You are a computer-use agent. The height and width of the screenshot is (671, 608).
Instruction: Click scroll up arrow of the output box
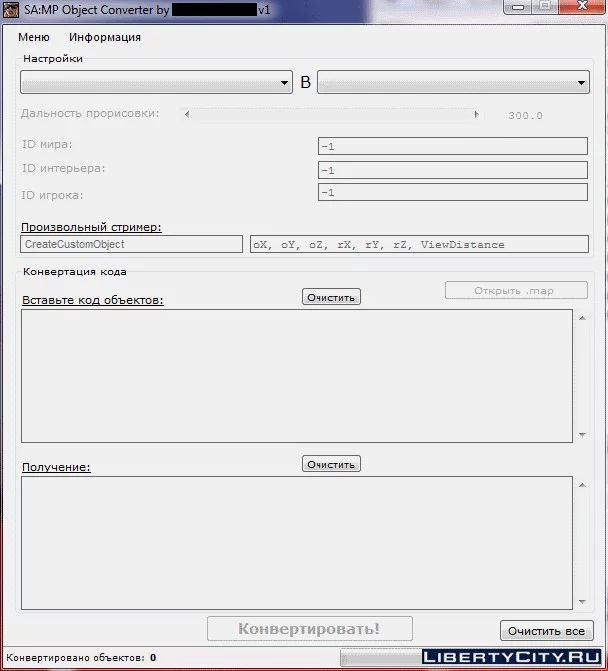pos(582,485)
